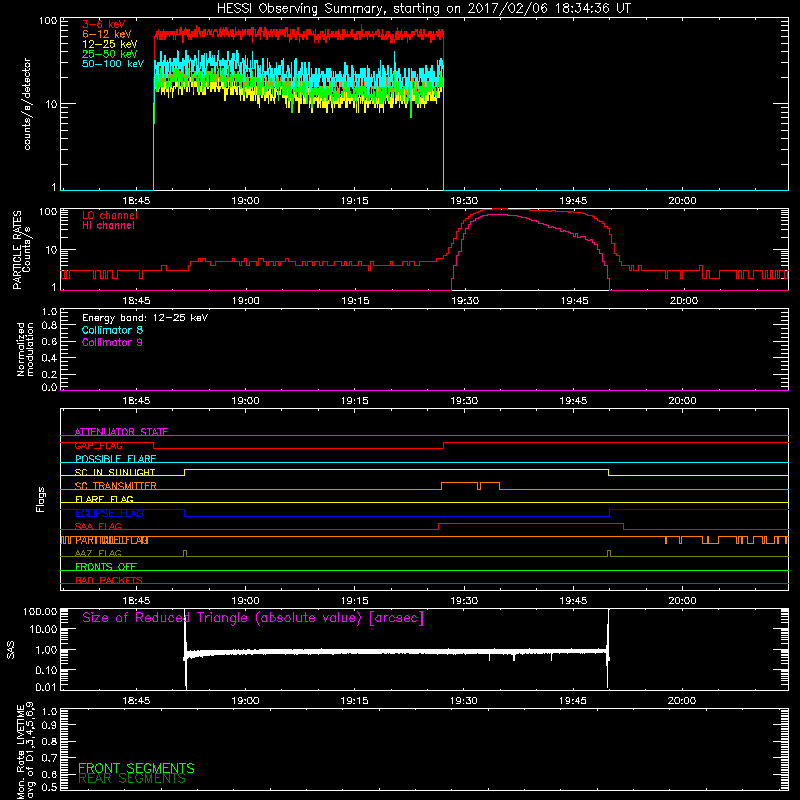Image resolution: width=800 pixels, height=800 pixels.
Task: Select the orange '6-12 keV' legend label
Action: [x=107, y=34]
